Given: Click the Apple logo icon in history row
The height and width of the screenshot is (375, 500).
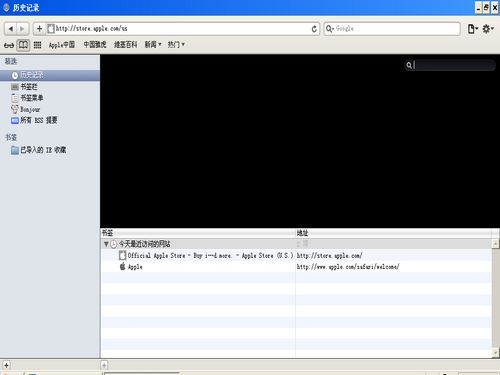Looking at the screenshot, I should (x=122, y=266).
